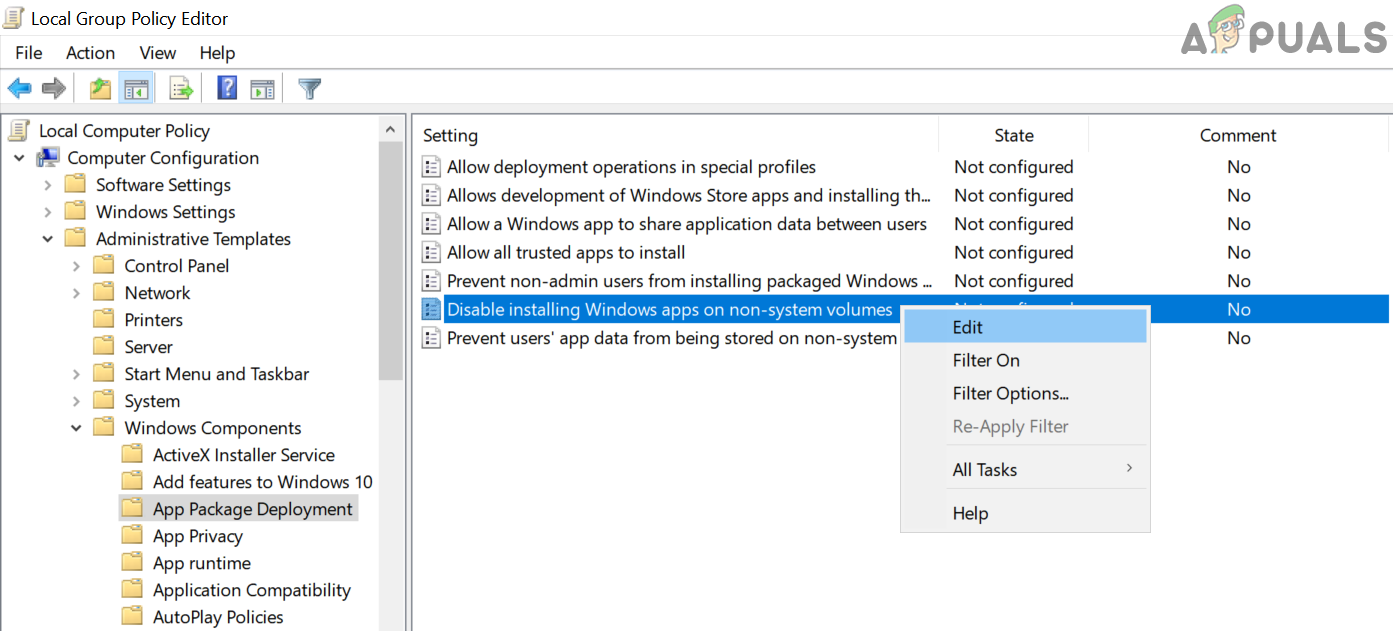1393x631 pixels.
Task: Choose Edit from the context menu
Action: [x=967, y=327]
